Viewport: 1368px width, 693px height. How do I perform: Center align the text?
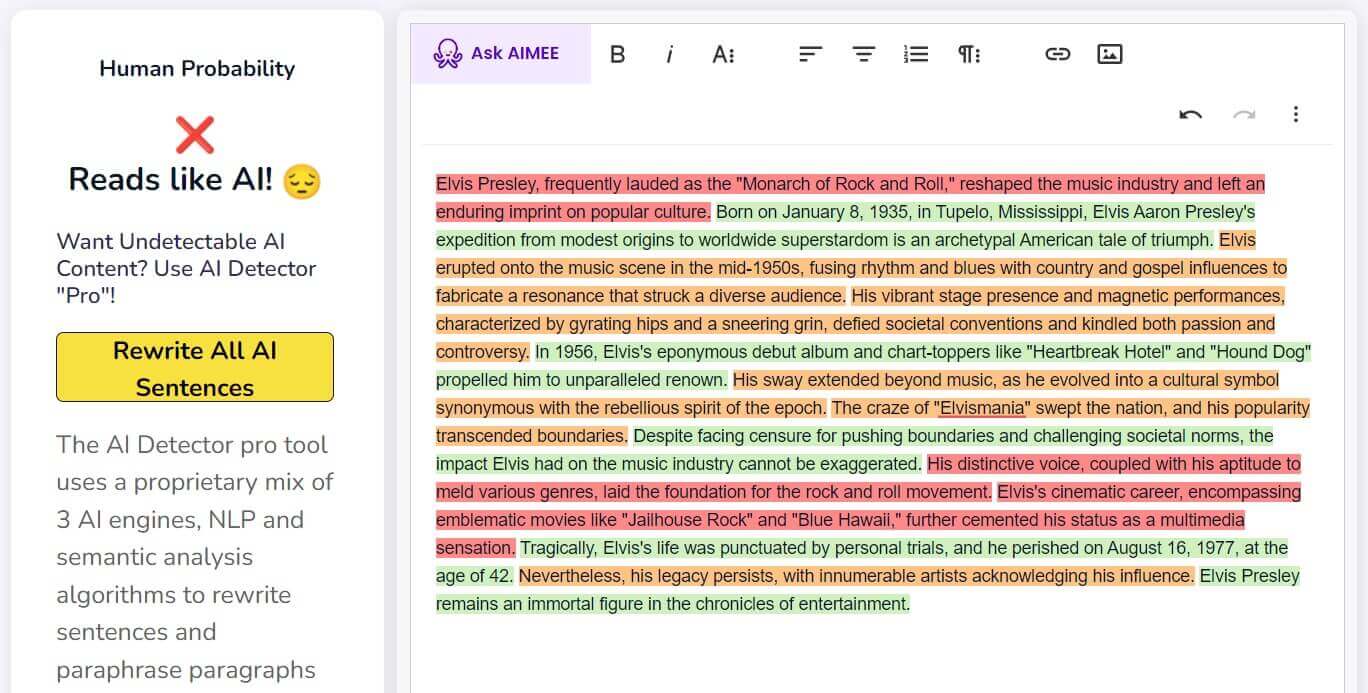[863, 54]
